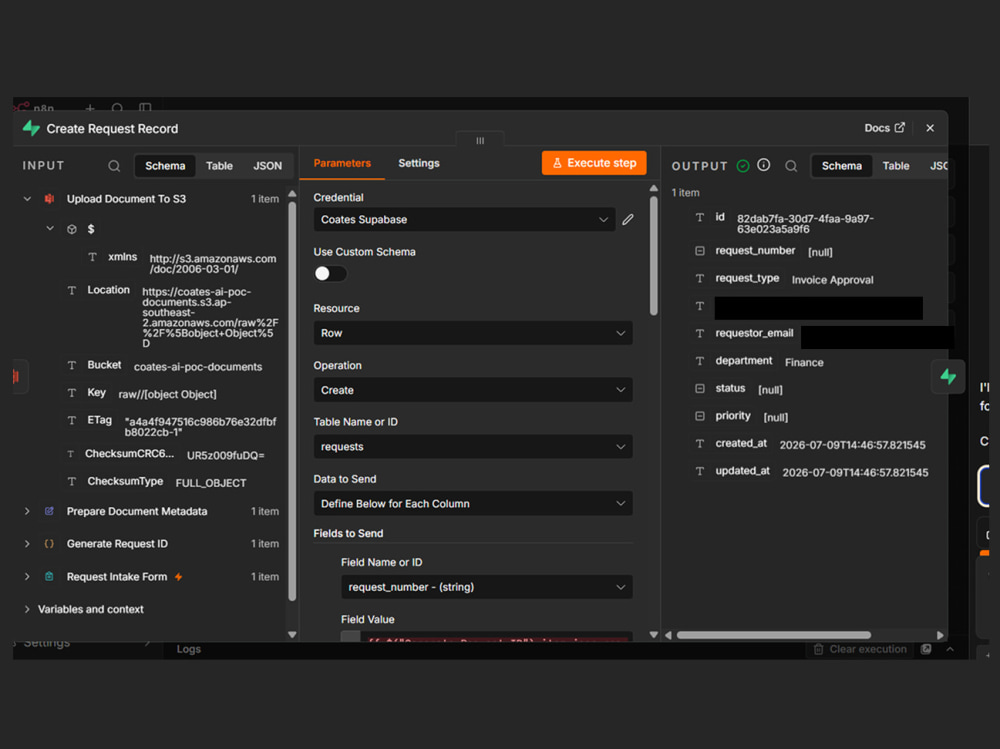Click the Supabase node icon in header
This screenshot has width=1000, height=749.
(31, 128)
